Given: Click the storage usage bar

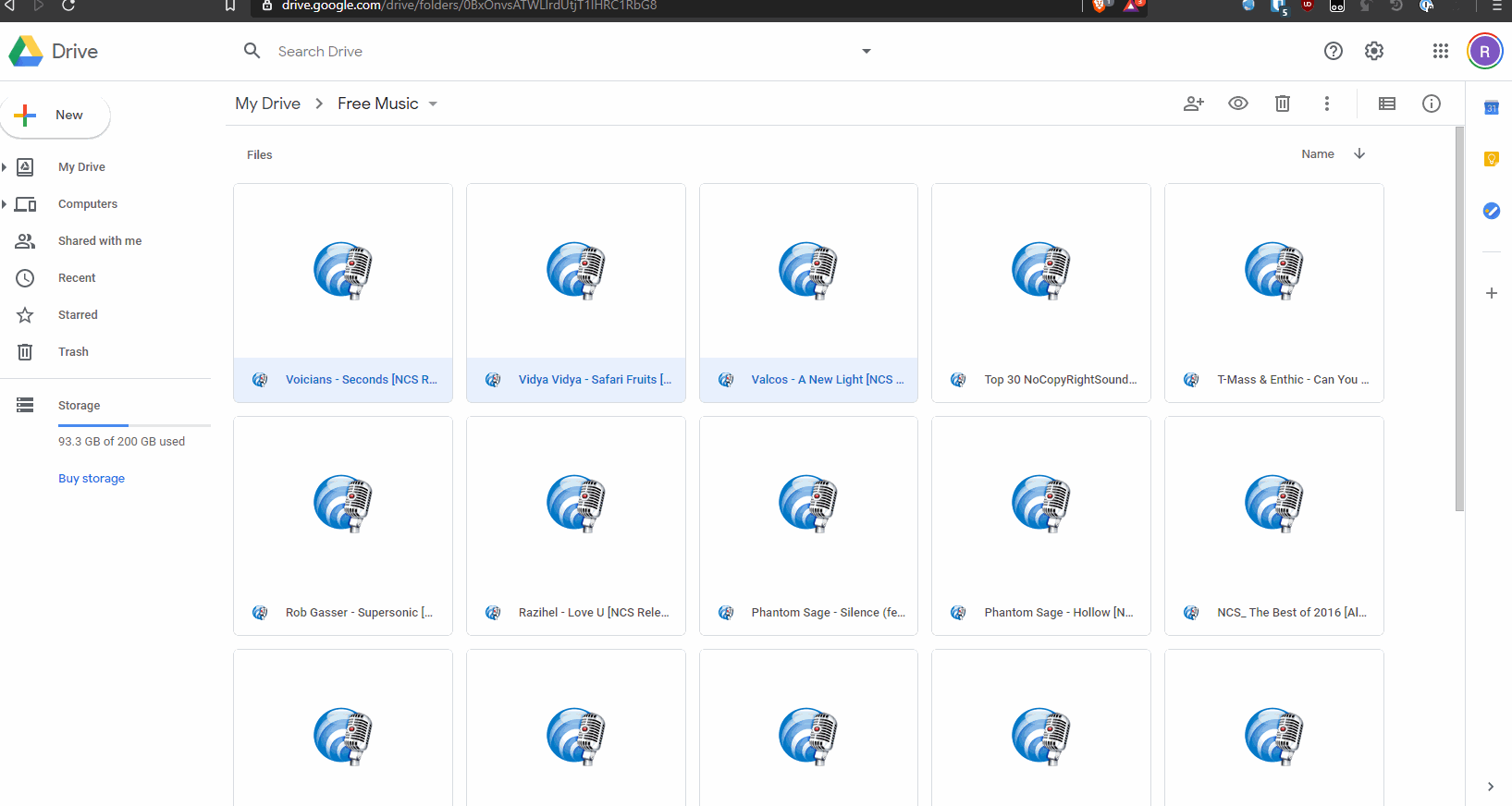Looking at the screenshot, I should [134, 425].
